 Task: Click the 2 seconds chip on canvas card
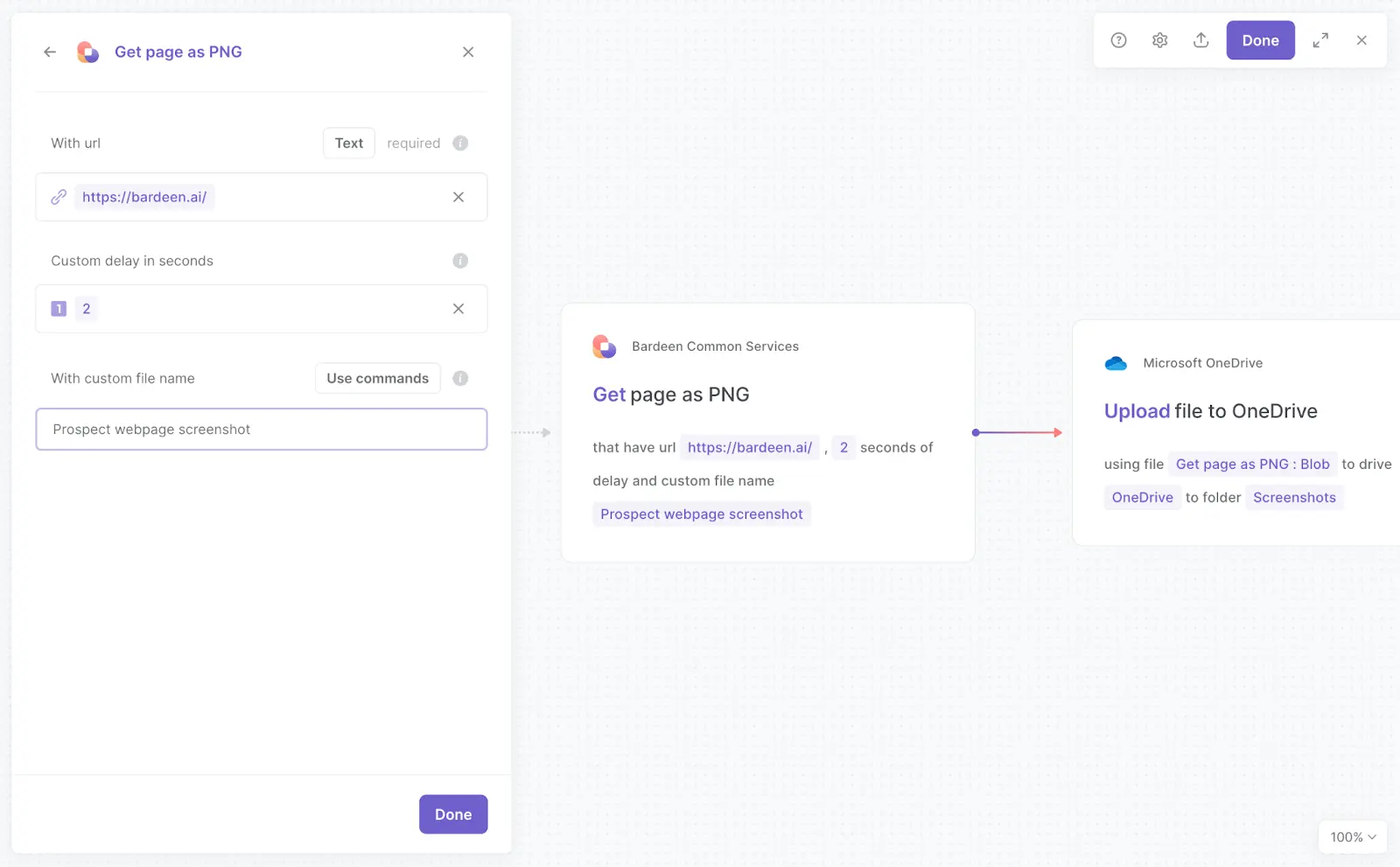tap(843, 448)
